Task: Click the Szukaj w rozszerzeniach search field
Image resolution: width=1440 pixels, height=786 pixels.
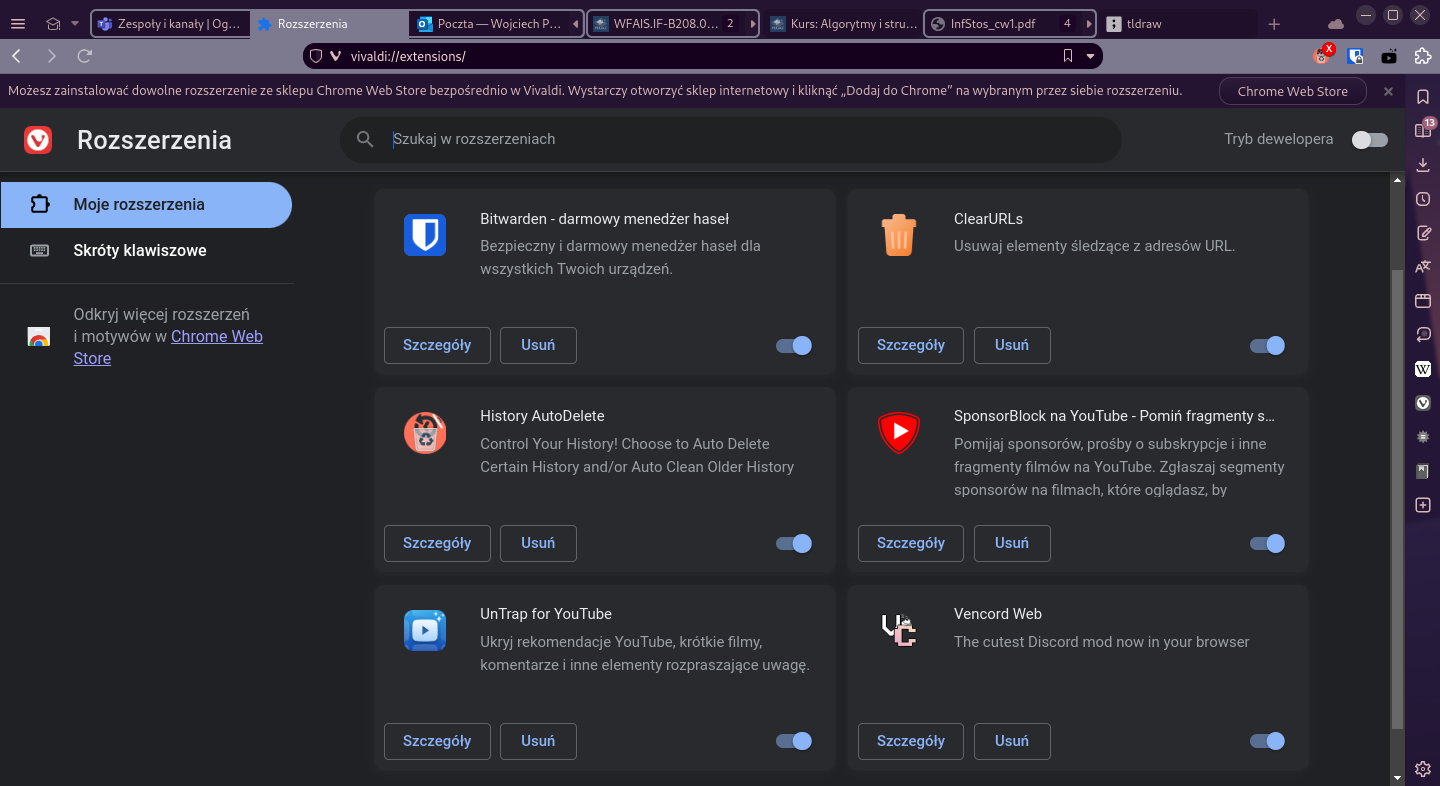Action: pos(731,139)
